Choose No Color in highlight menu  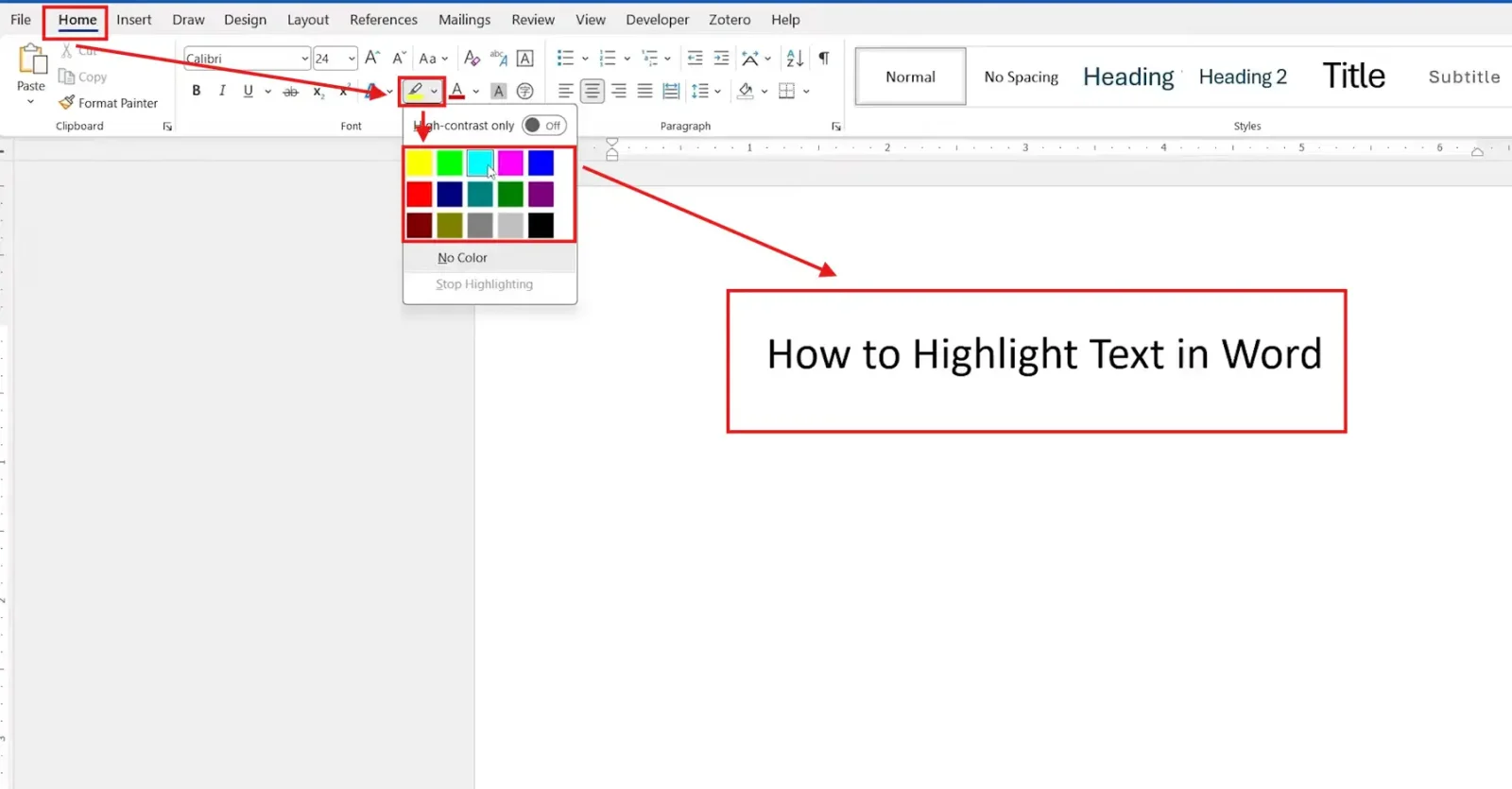[490, 257]
